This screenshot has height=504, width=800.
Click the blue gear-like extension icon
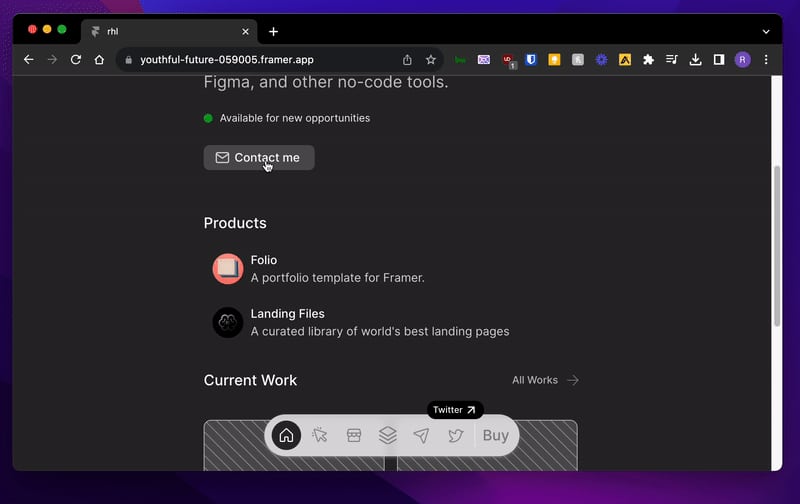tap(602, 60)
